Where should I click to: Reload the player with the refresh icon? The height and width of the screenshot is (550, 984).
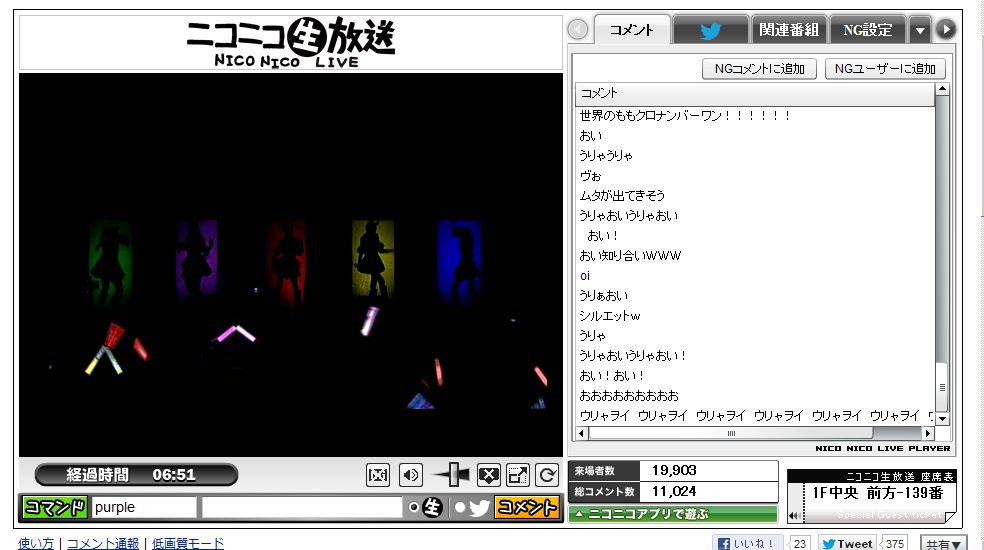(547, 475)
